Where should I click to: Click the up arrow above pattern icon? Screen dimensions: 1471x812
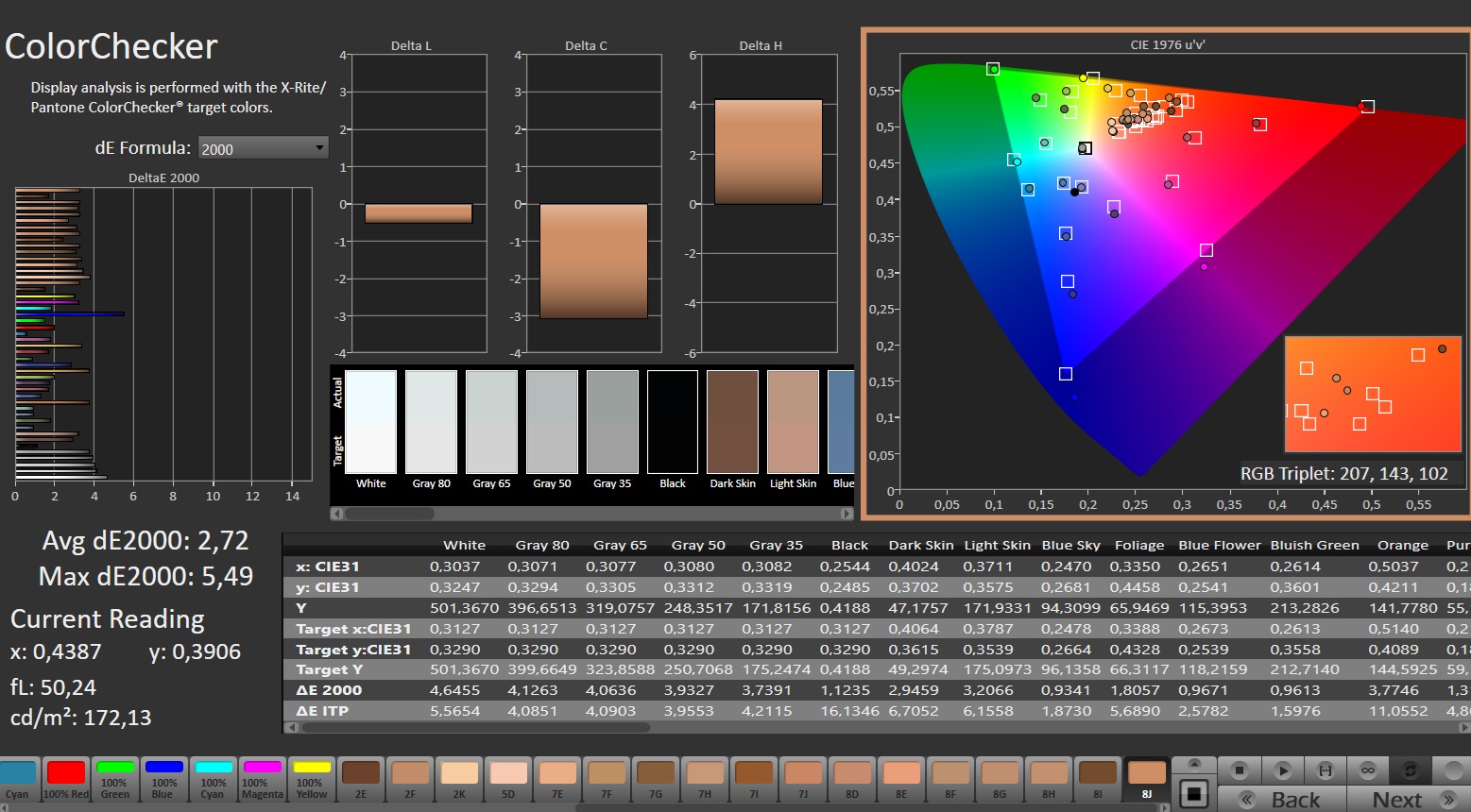[x=1194, y=764]
